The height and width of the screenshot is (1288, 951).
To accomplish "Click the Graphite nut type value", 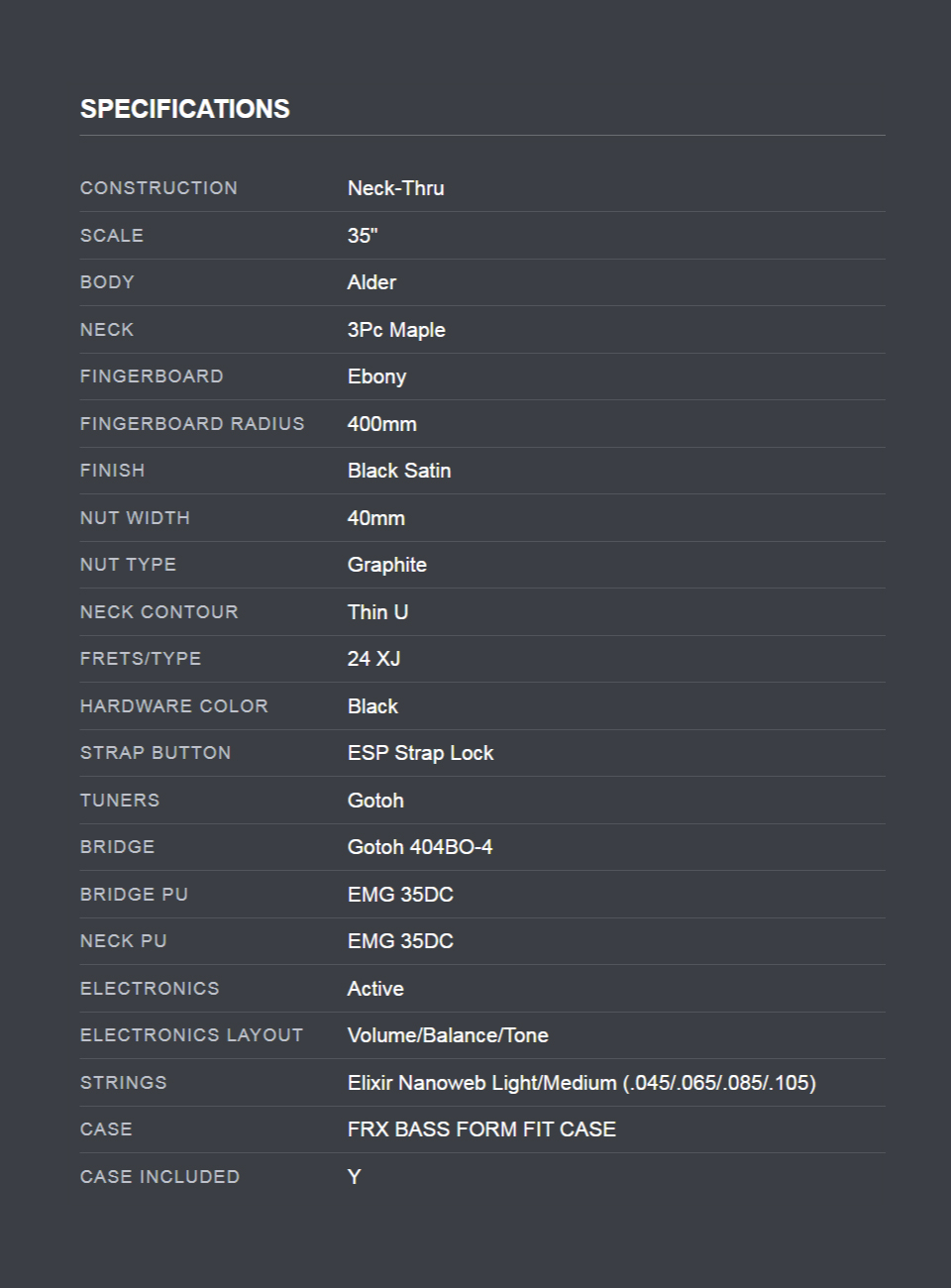I will coord(386,565).
